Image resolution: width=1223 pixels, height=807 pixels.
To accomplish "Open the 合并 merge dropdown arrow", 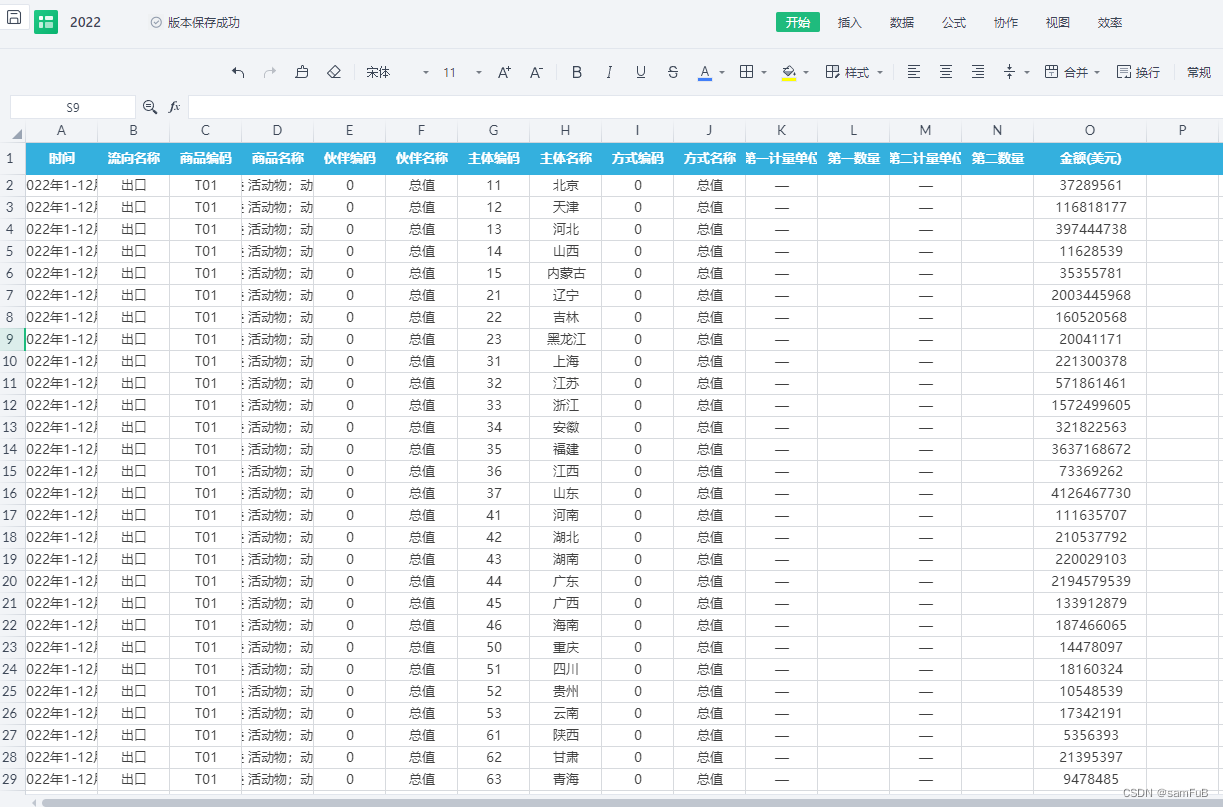I will [1097, 72].
